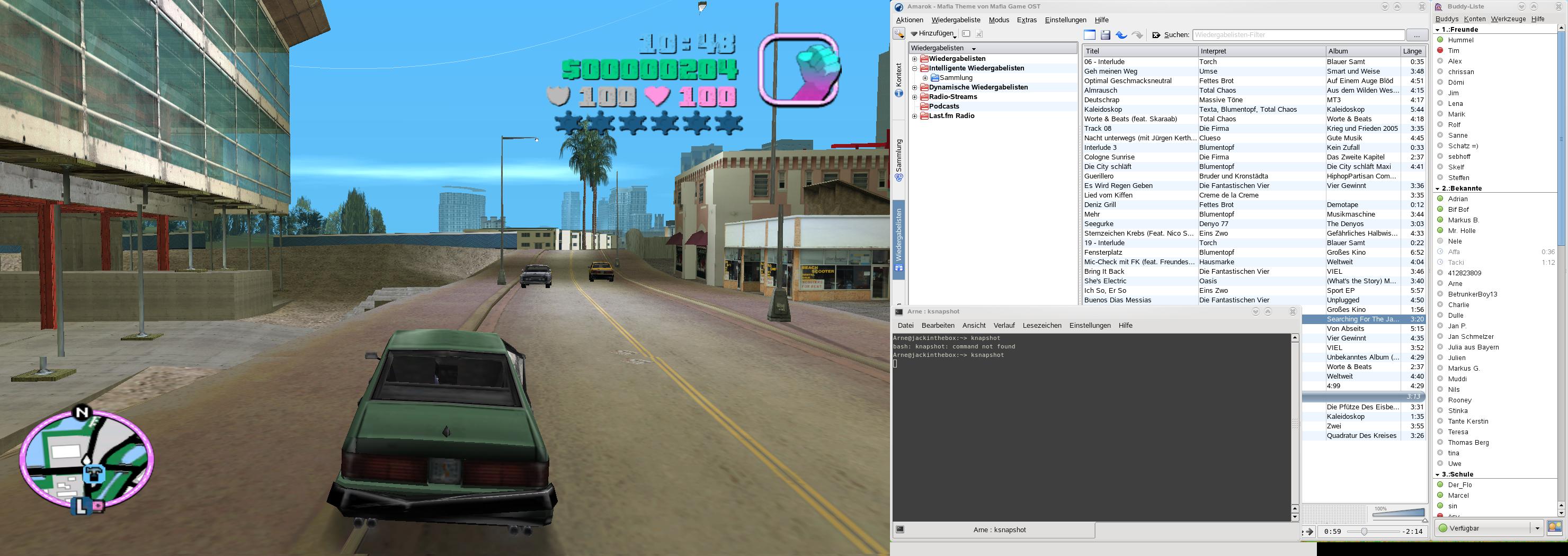
Task: Click the Sammlung blue folder icon in tree
Action: (x=934, y=78)
